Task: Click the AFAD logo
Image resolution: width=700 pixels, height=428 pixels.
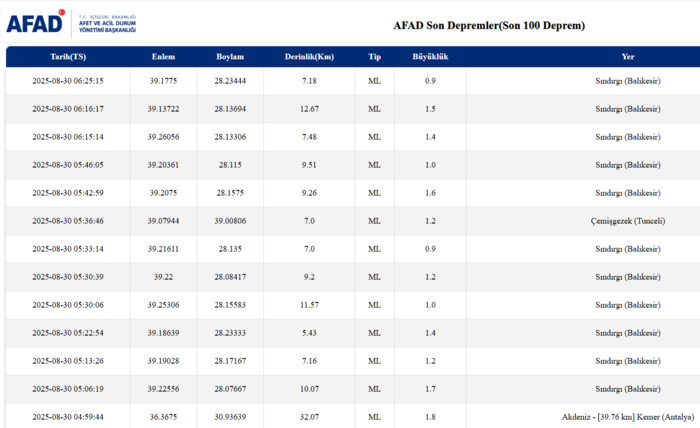Action: [x=36, y=22]
